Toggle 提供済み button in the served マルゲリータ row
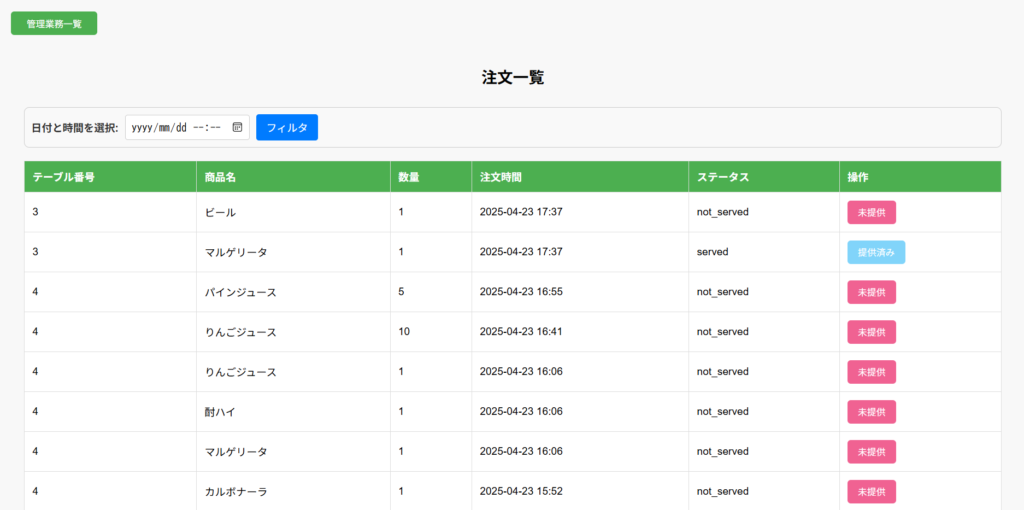The height and width of the screenshot is (510, 1024). [x=876, y=252]
